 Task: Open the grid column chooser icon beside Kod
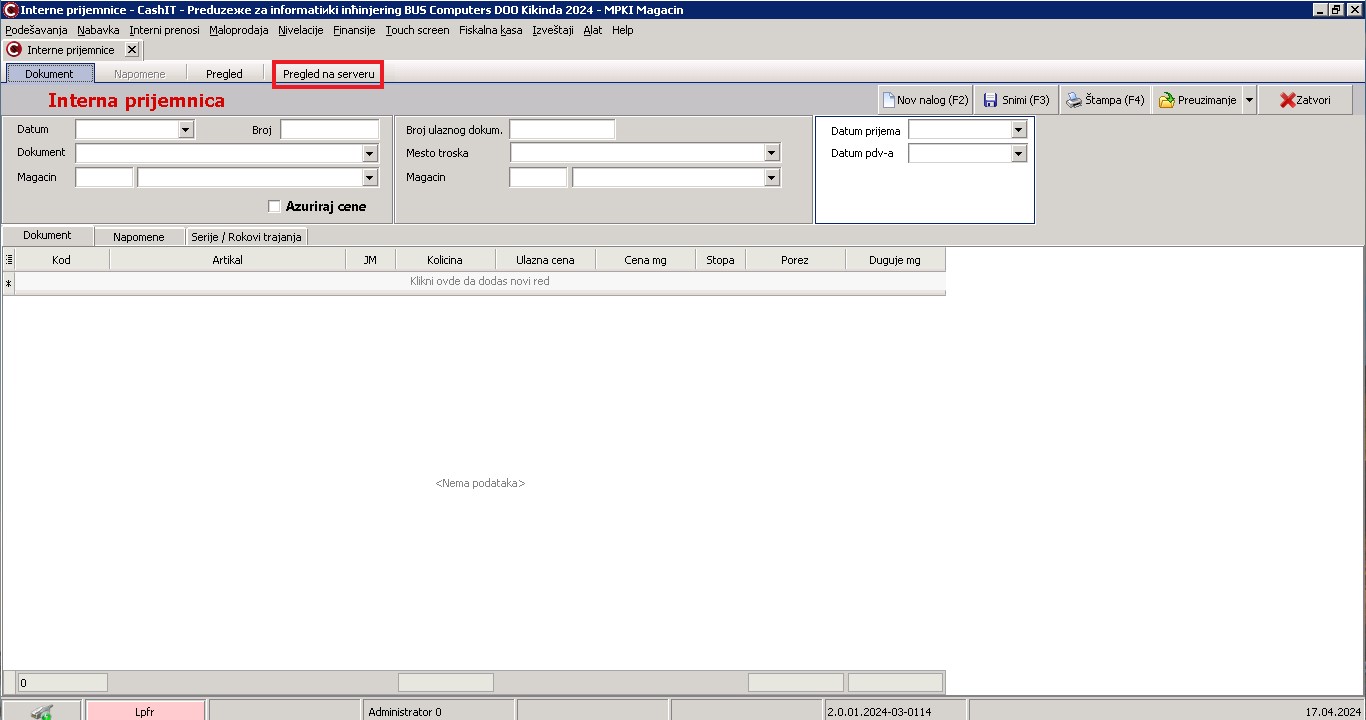(x=9, y=260)
